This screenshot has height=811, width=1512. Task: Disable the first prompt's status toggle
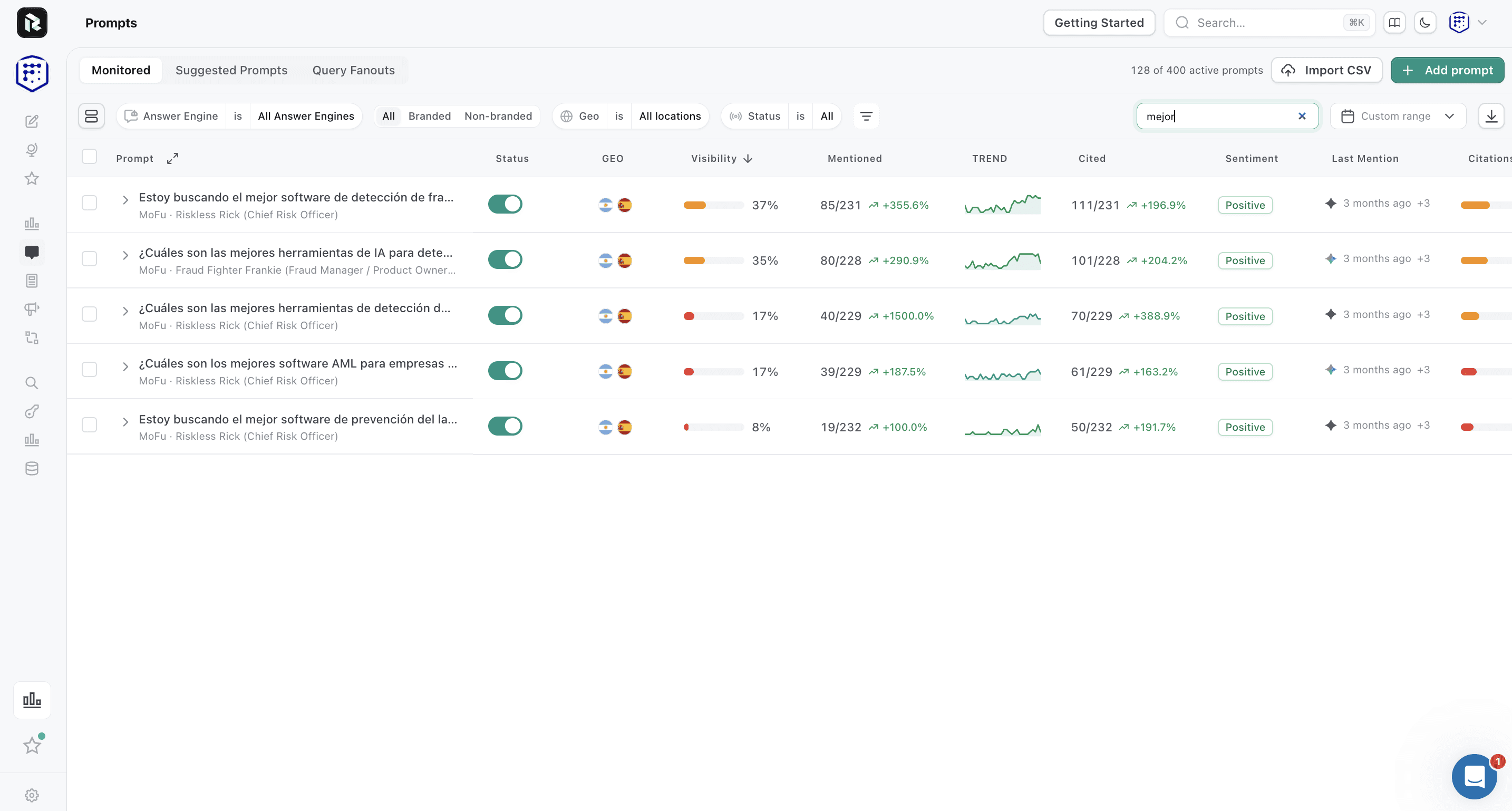pyautogui.click(x=505, y=205)
